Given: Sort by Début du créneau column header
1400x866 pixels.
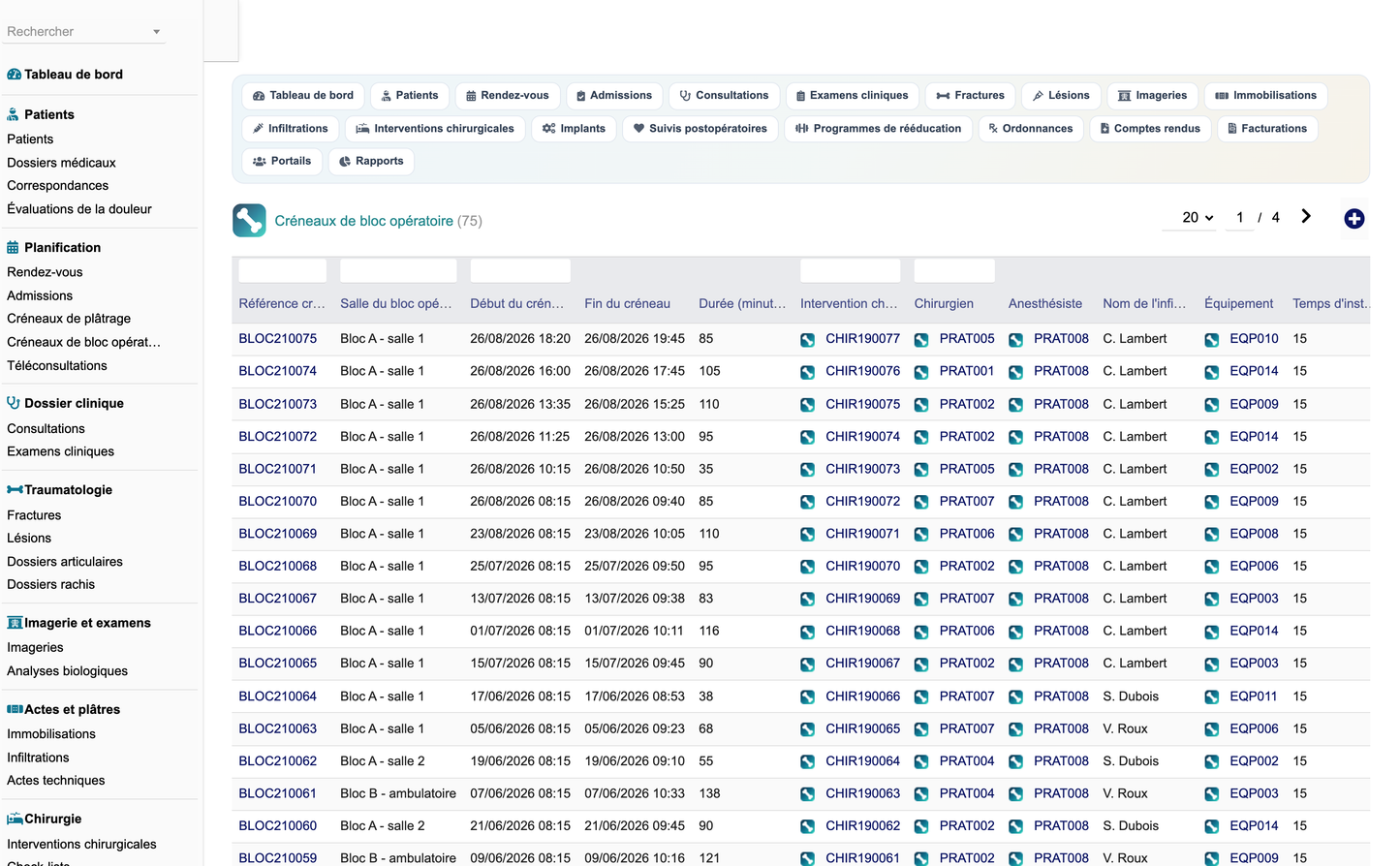Looking at the screenshot, I should (x=517, y=304).
